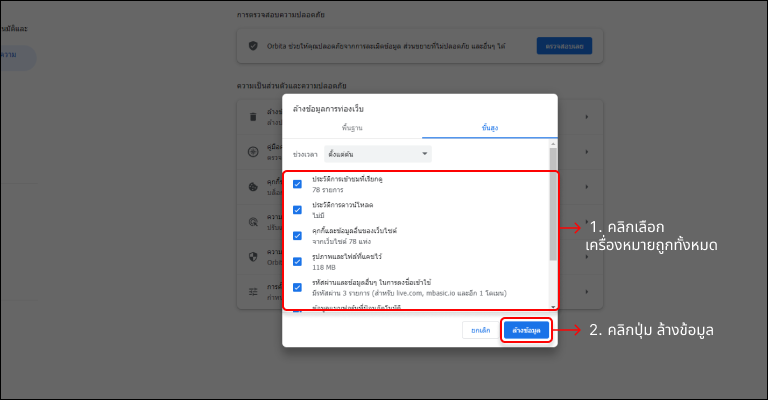Click the ยกเลิก cancel button
Image resolution: width=768 pixels, height=400 pixels.
pyautogui.click(x=480, y=330)
